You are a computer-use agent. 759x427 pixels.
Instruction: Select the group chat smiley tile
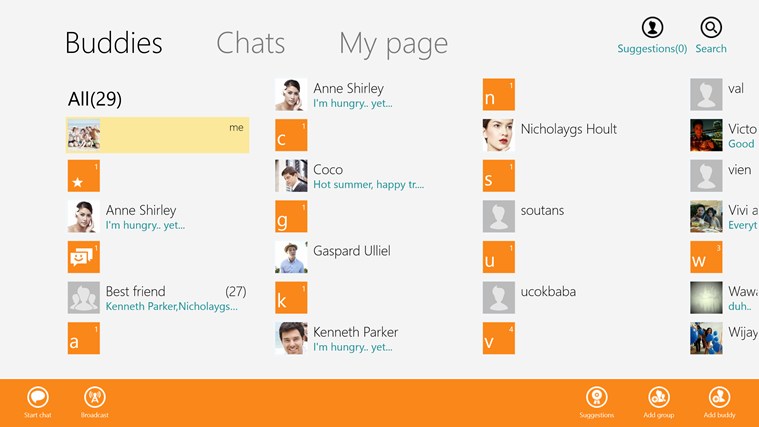(x=84, y=257)
